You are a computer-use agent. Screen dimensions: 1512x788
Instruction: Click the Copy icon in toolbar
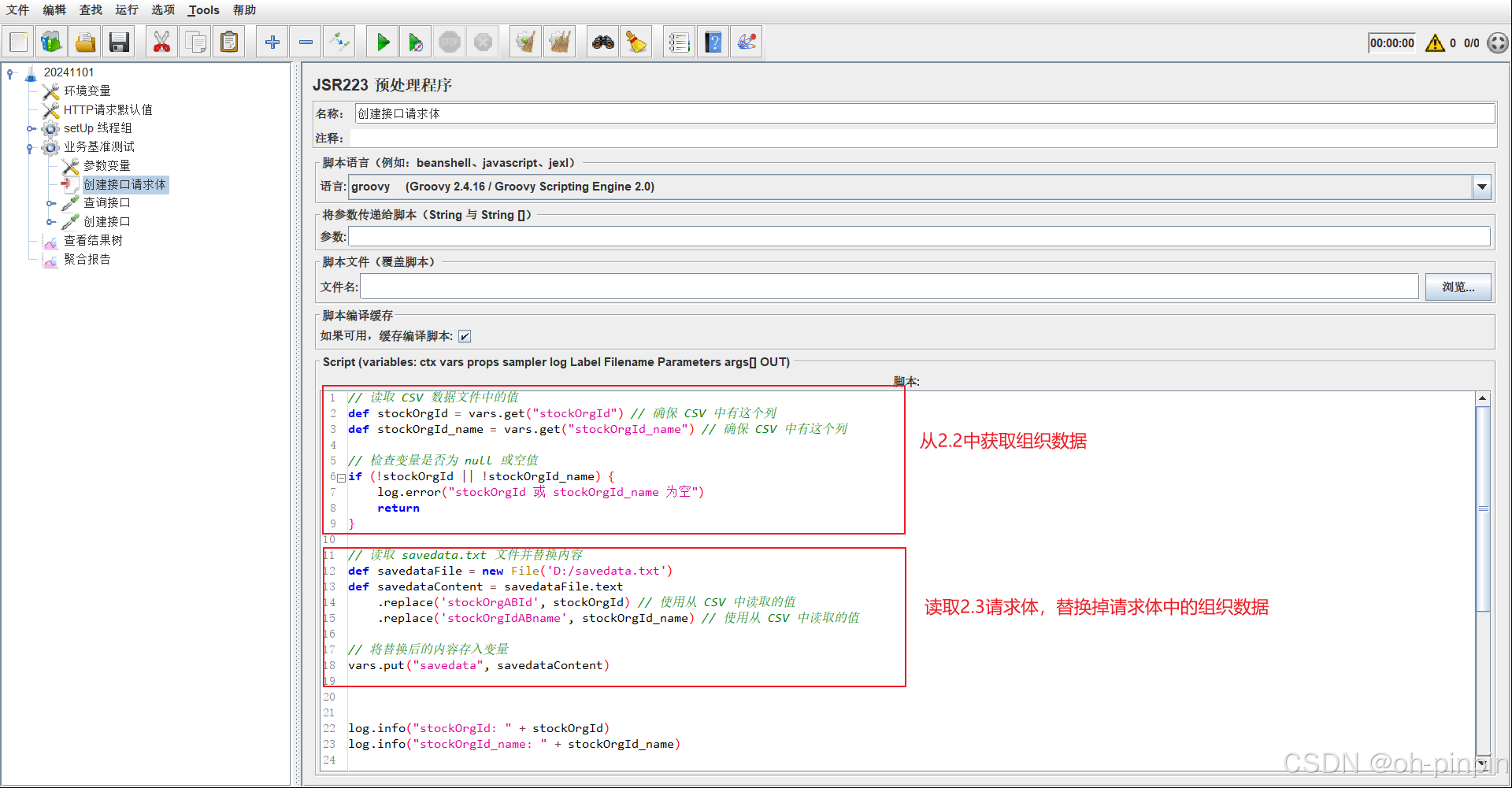pos(195,42)
